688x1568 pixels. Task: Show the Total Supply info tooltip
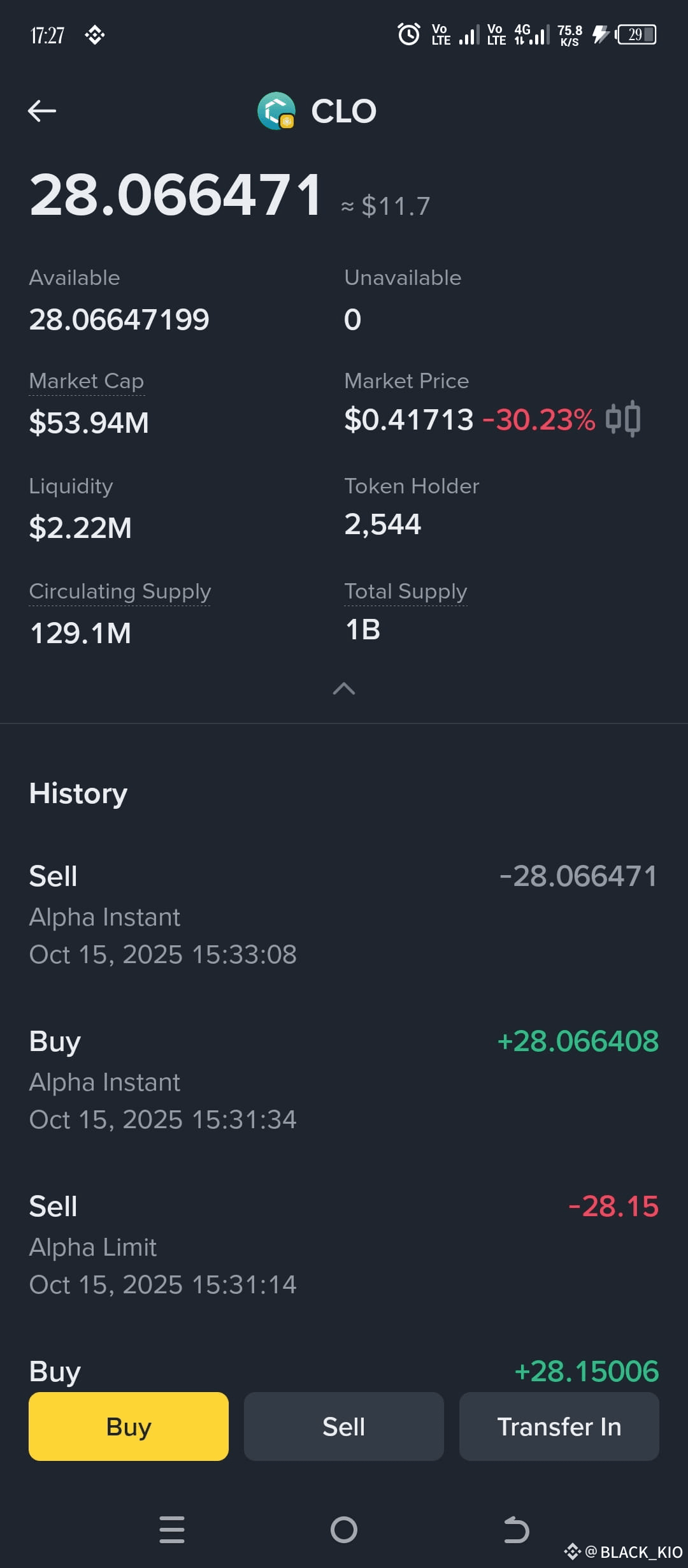(x=406, y=592)
